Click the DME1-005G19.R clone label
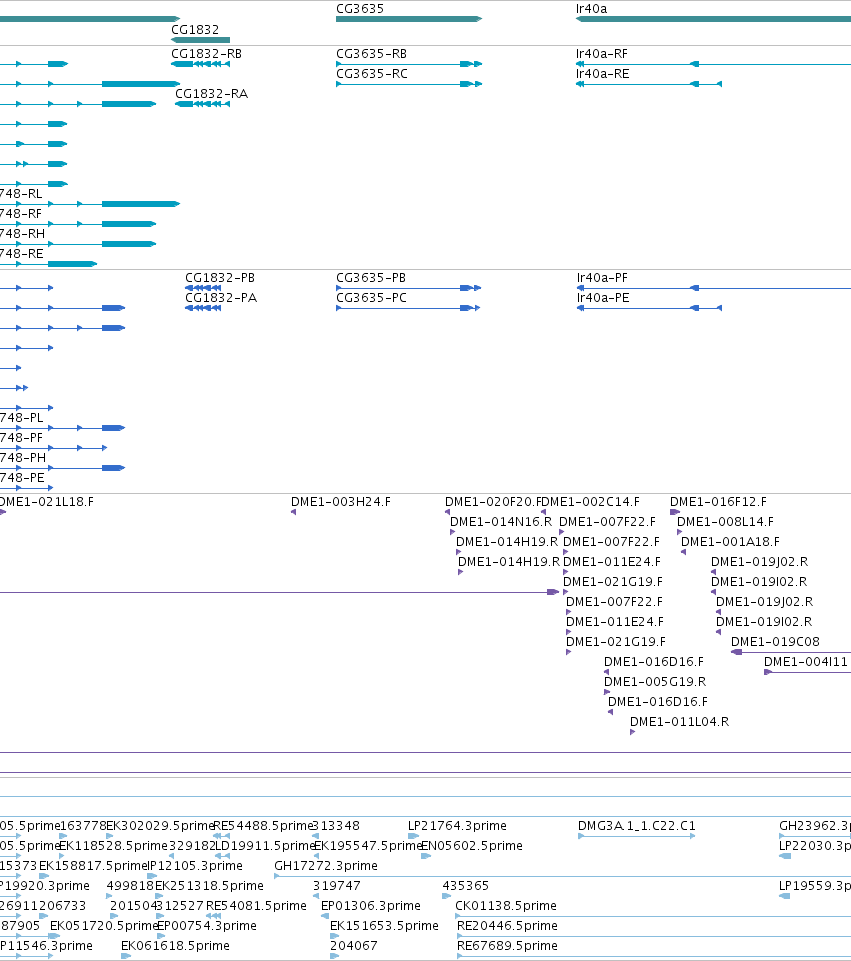This screenshot has height=961, width=851. pyautogui.click(x=655, y=682)
